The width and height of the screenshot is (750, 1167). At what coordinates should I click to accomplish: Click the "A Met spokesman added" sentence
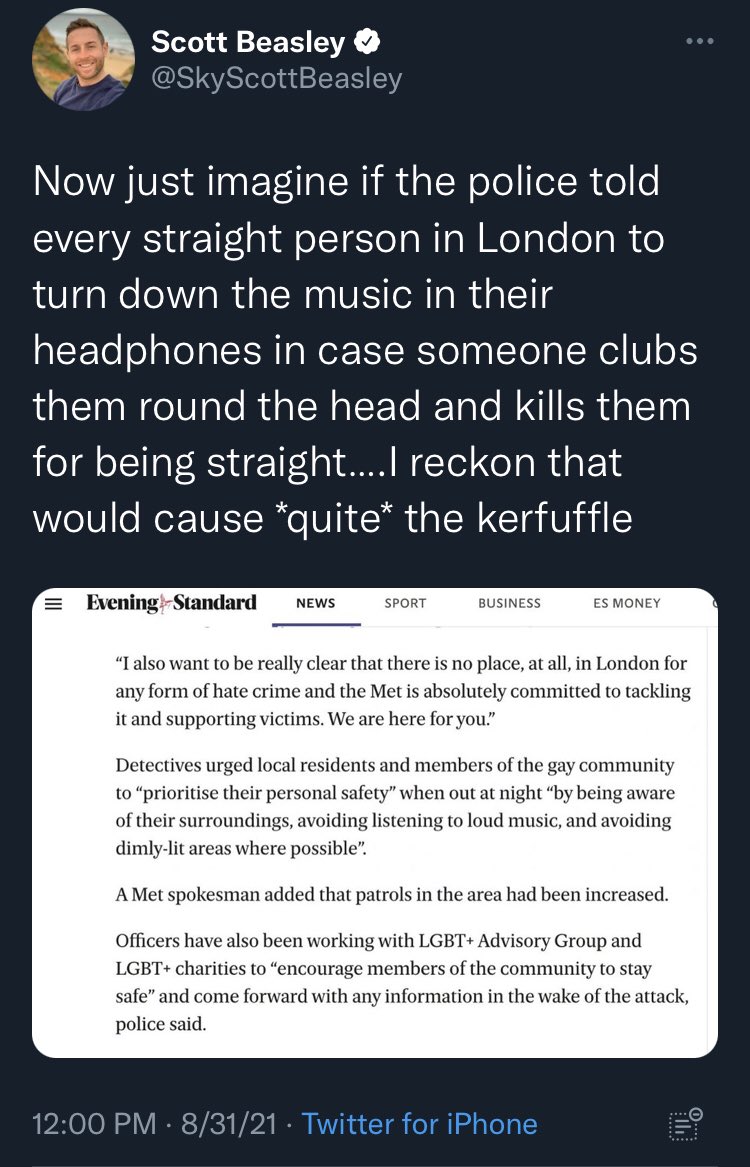pos(392,894)
